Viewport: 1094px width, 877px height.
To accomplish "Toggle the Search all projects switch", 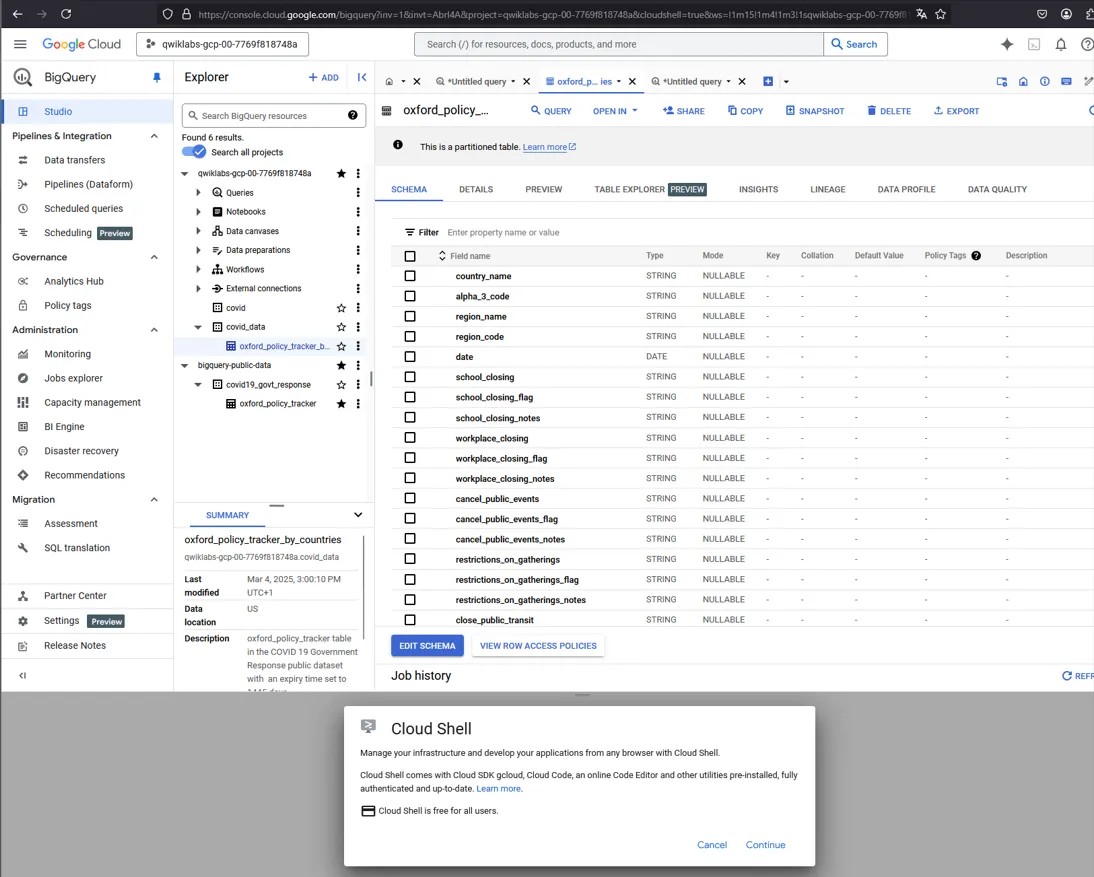I will (193, 152).
